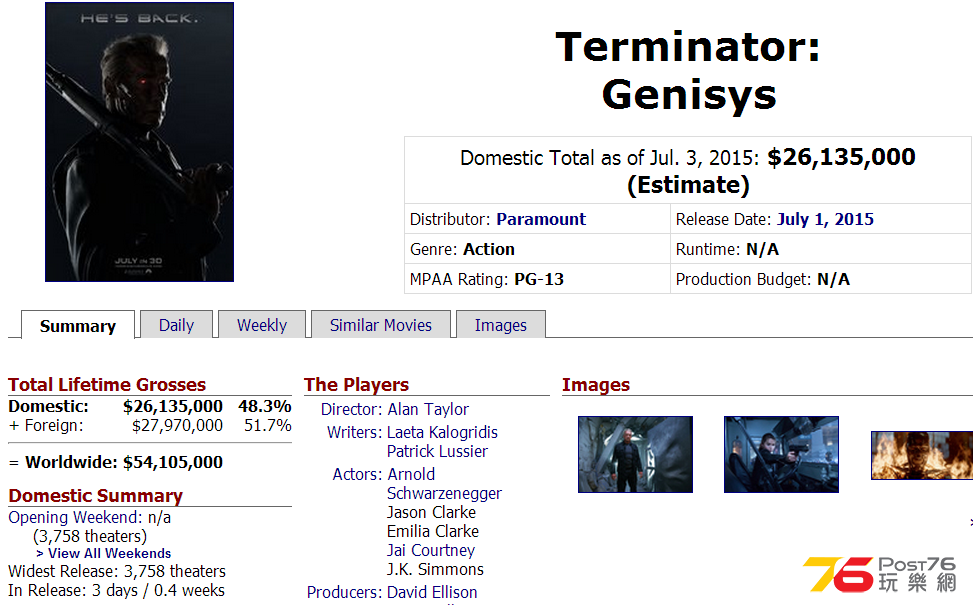Click the Domestic Summary heading

coord(96,496)
